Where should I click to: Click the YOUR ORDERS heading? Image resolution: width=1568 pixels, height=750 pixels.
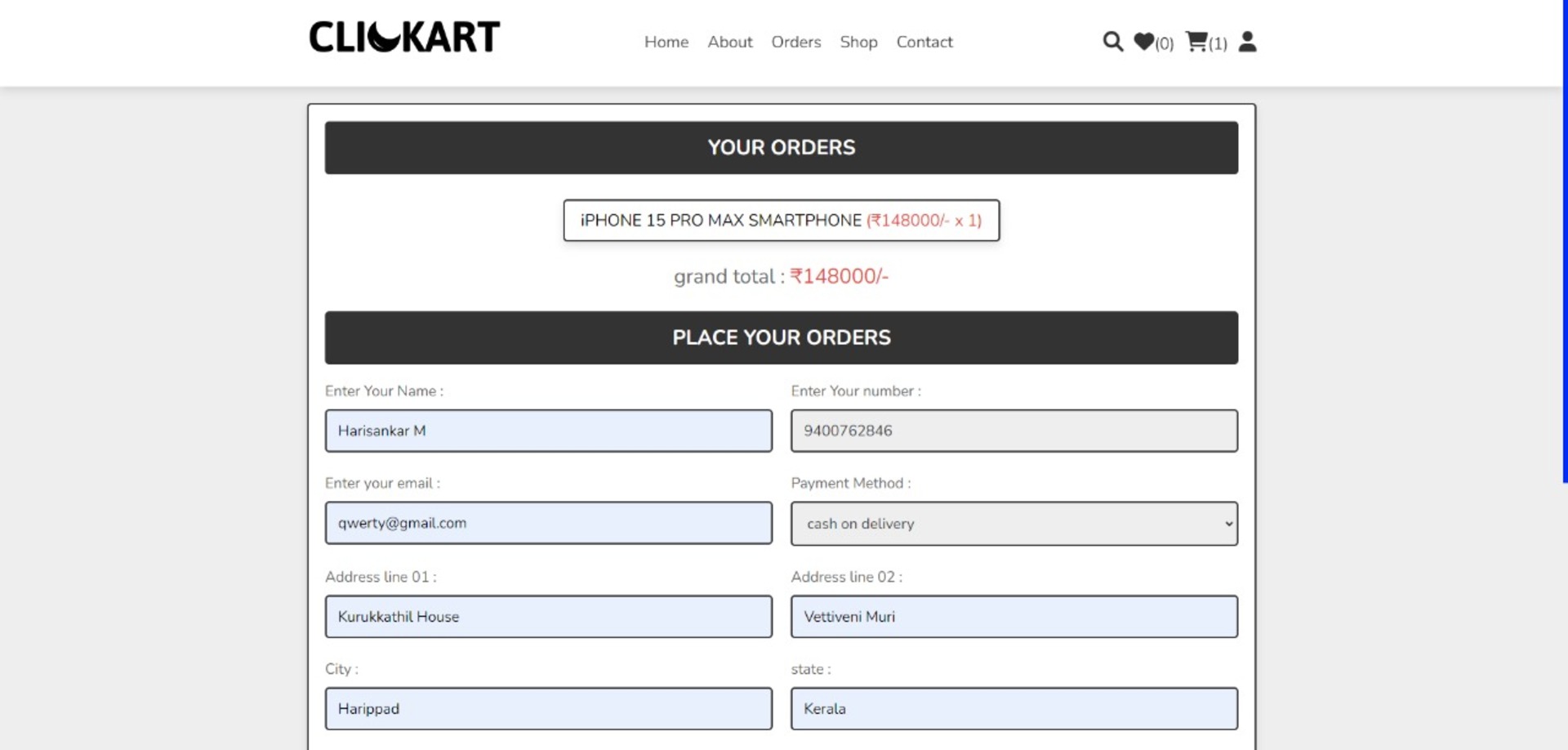click(782, 148)
